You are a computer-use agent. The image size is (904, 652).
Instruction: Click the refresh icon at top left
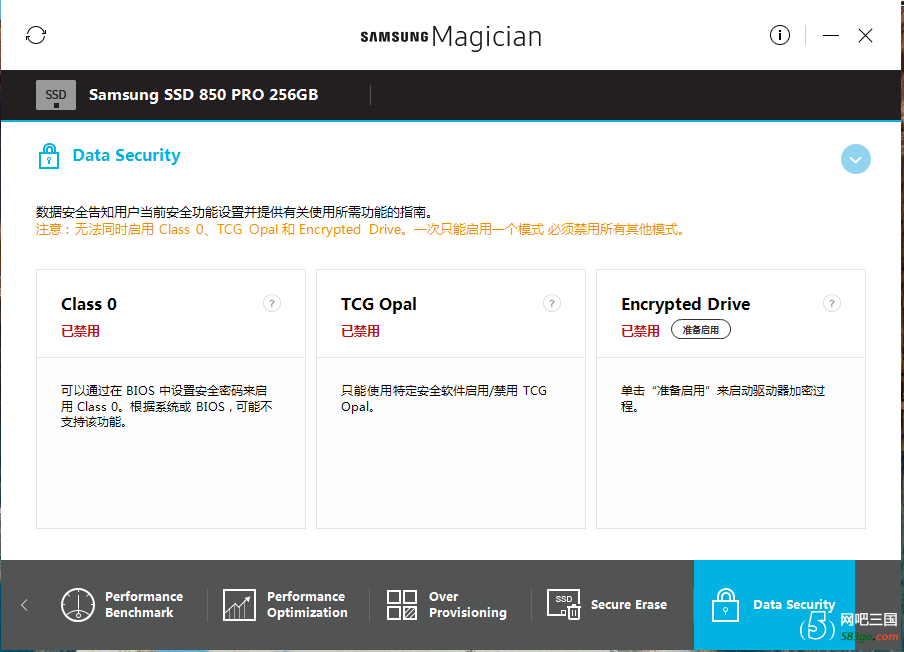click(x=36, y=35)
